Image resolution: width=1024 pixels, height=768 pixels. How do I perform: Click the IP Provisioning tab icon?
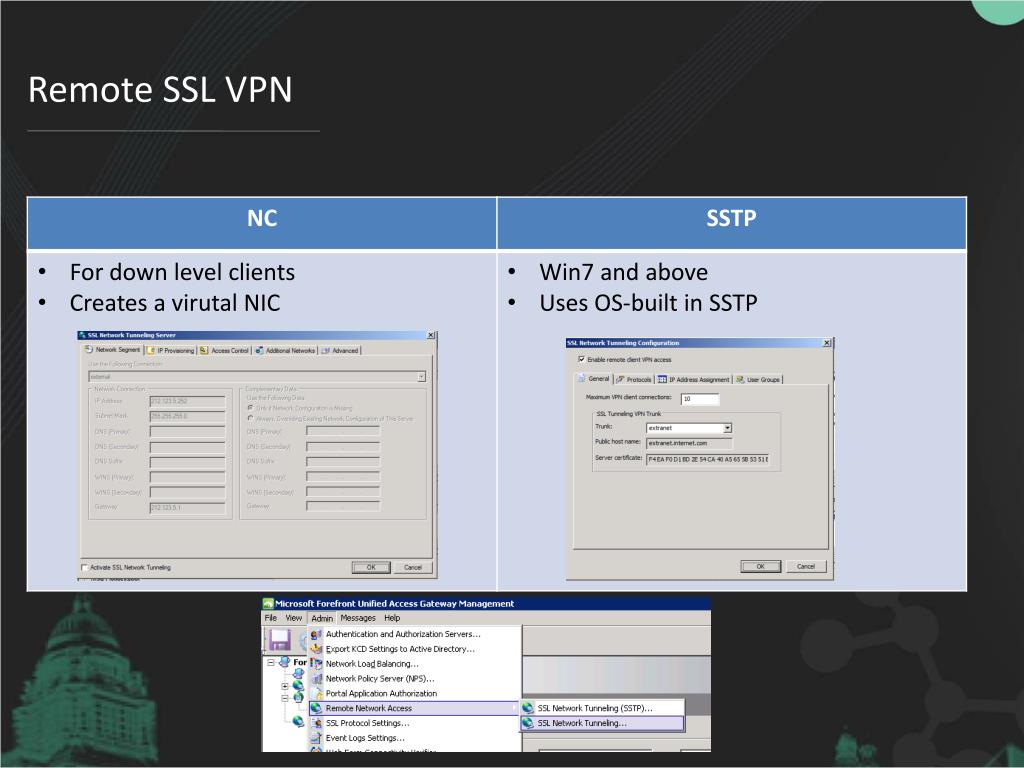[151, 351]
